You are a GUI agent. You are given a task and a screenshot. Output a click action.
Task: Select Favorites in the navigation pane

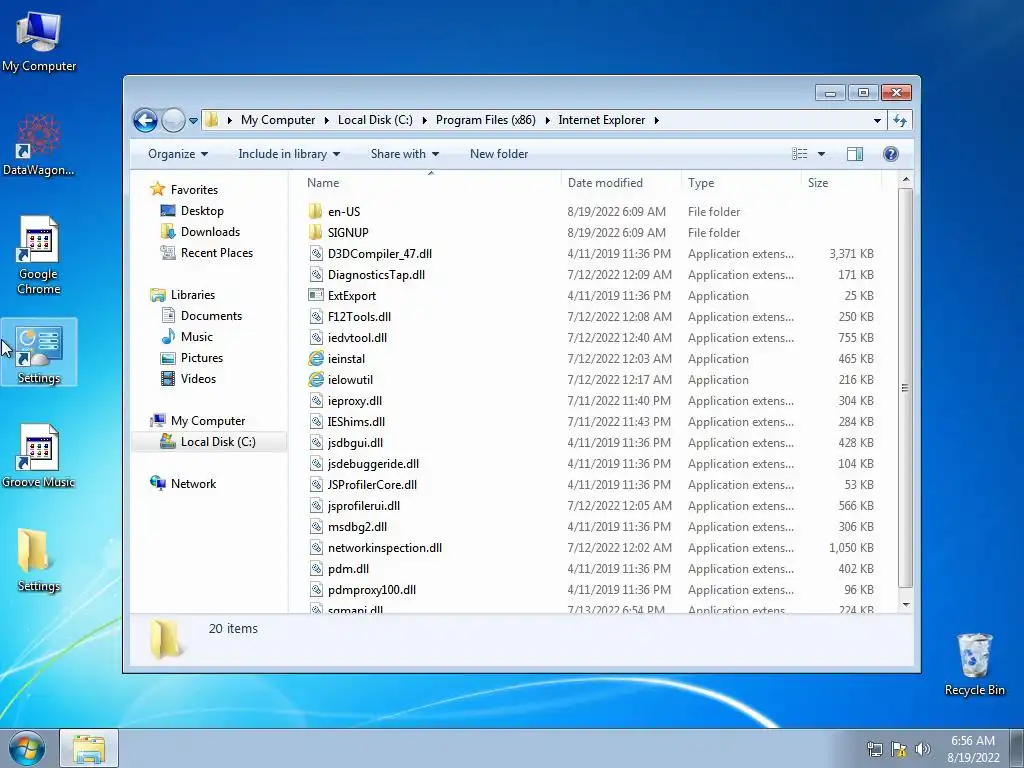point(194,190)
